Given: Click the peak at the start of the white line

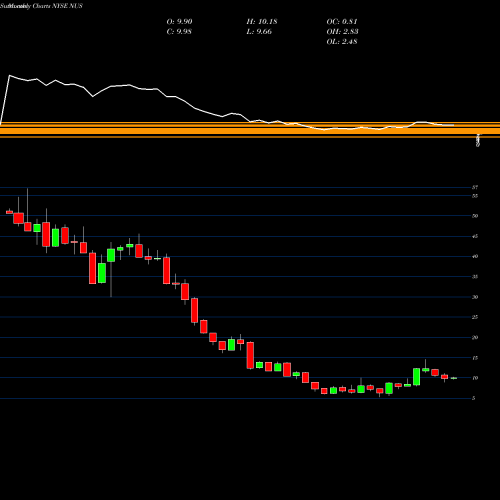Looking at the screenshot, I should pos(9,76).
